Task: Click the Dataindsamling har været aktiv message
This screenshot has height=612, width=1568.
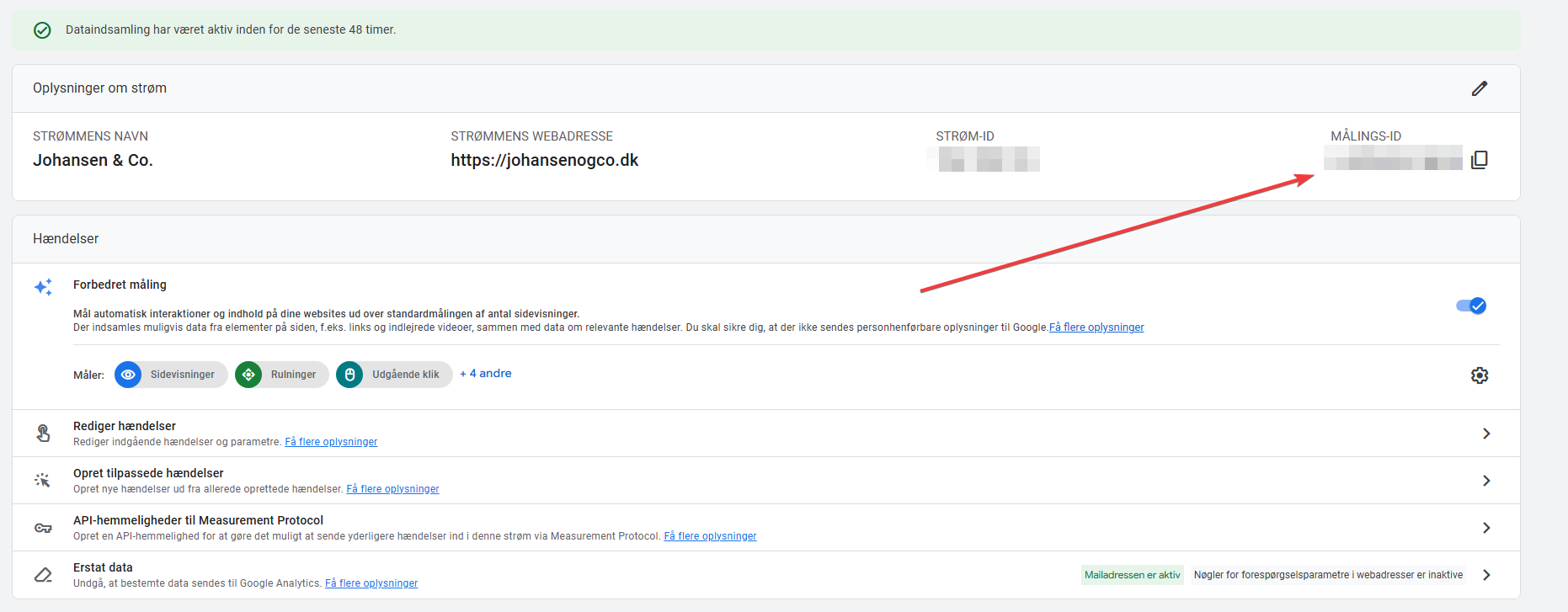Action: pos(231,29)
